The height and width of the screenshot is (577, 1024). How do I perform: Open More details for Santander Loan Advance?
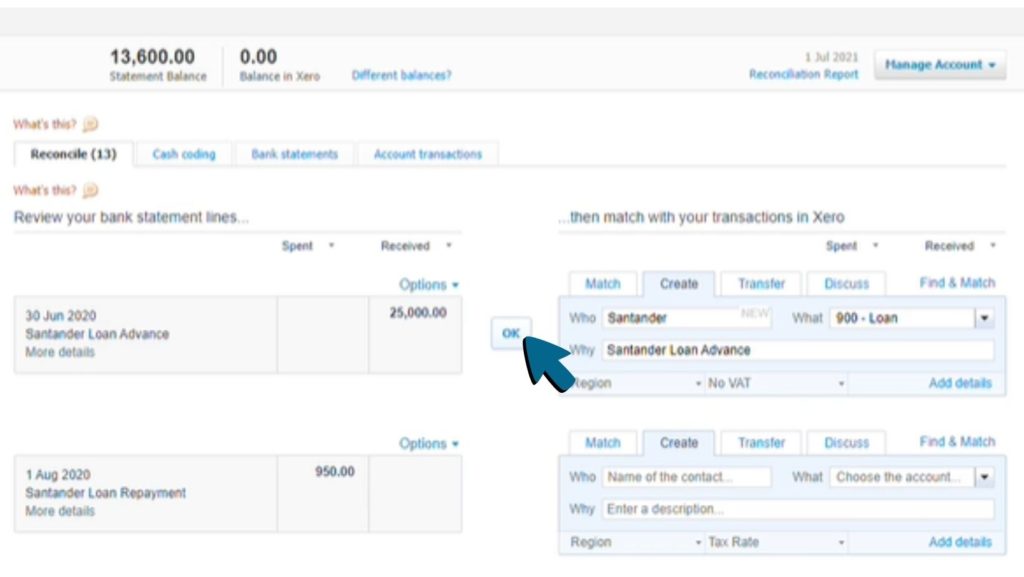click(60, 352)
